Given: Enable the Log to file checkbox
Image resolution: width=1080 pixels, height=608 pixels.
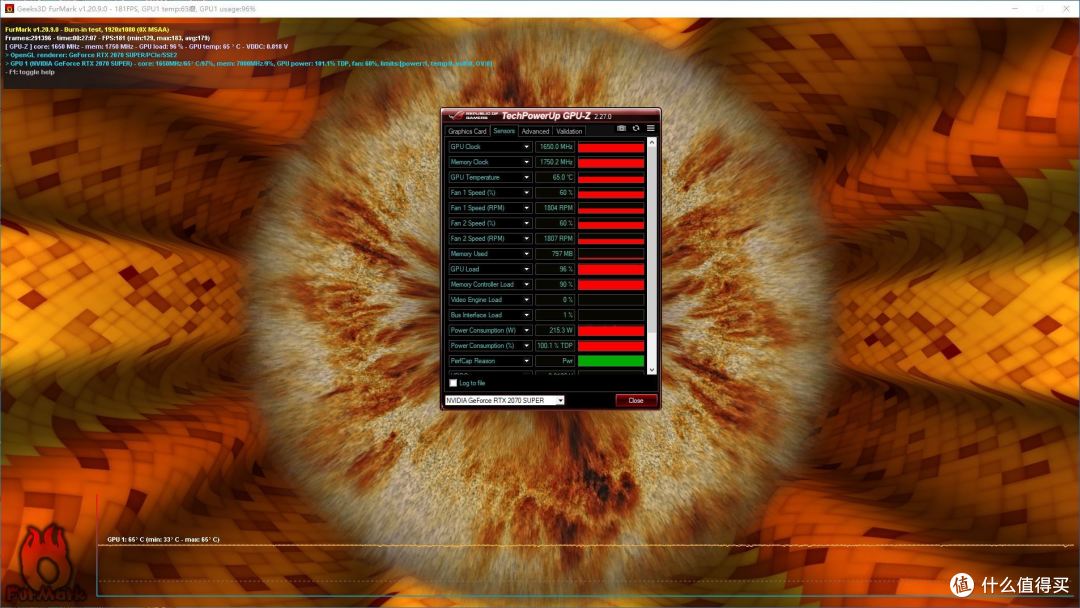Looking at the screenshot, I should point(453,383).
